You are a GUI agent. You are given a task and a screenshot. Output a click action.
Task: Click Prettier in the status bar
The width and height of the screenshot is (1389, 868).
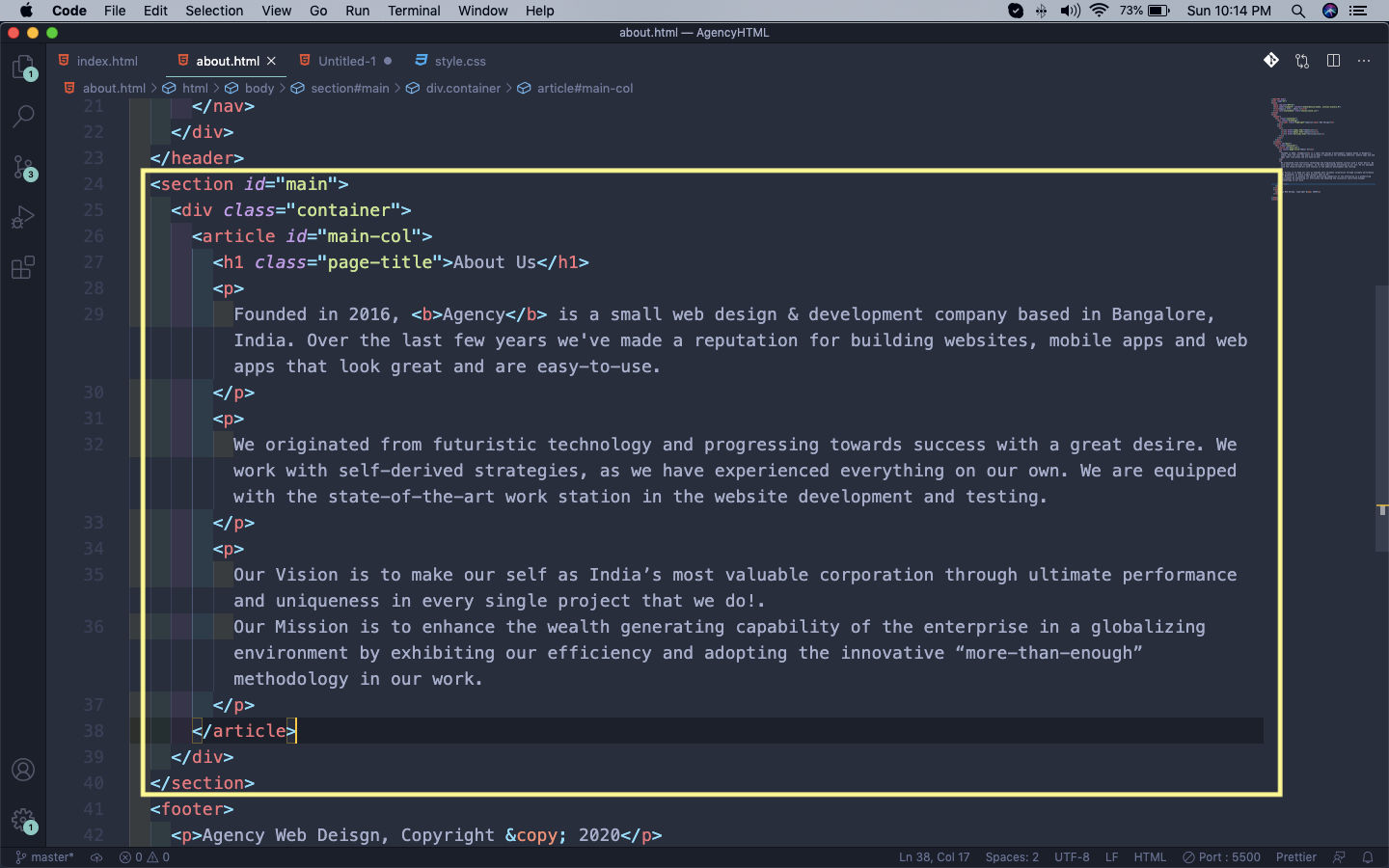[x=1295, y=856]
